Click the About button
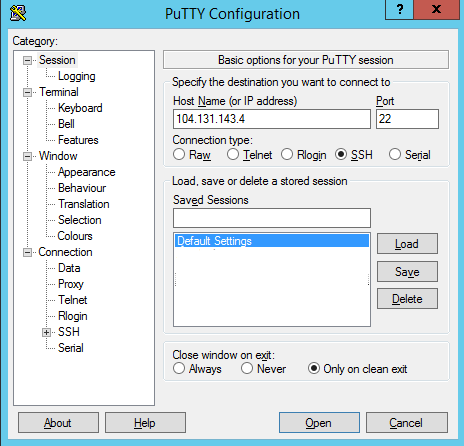464x446 pixels. (58, 423)
